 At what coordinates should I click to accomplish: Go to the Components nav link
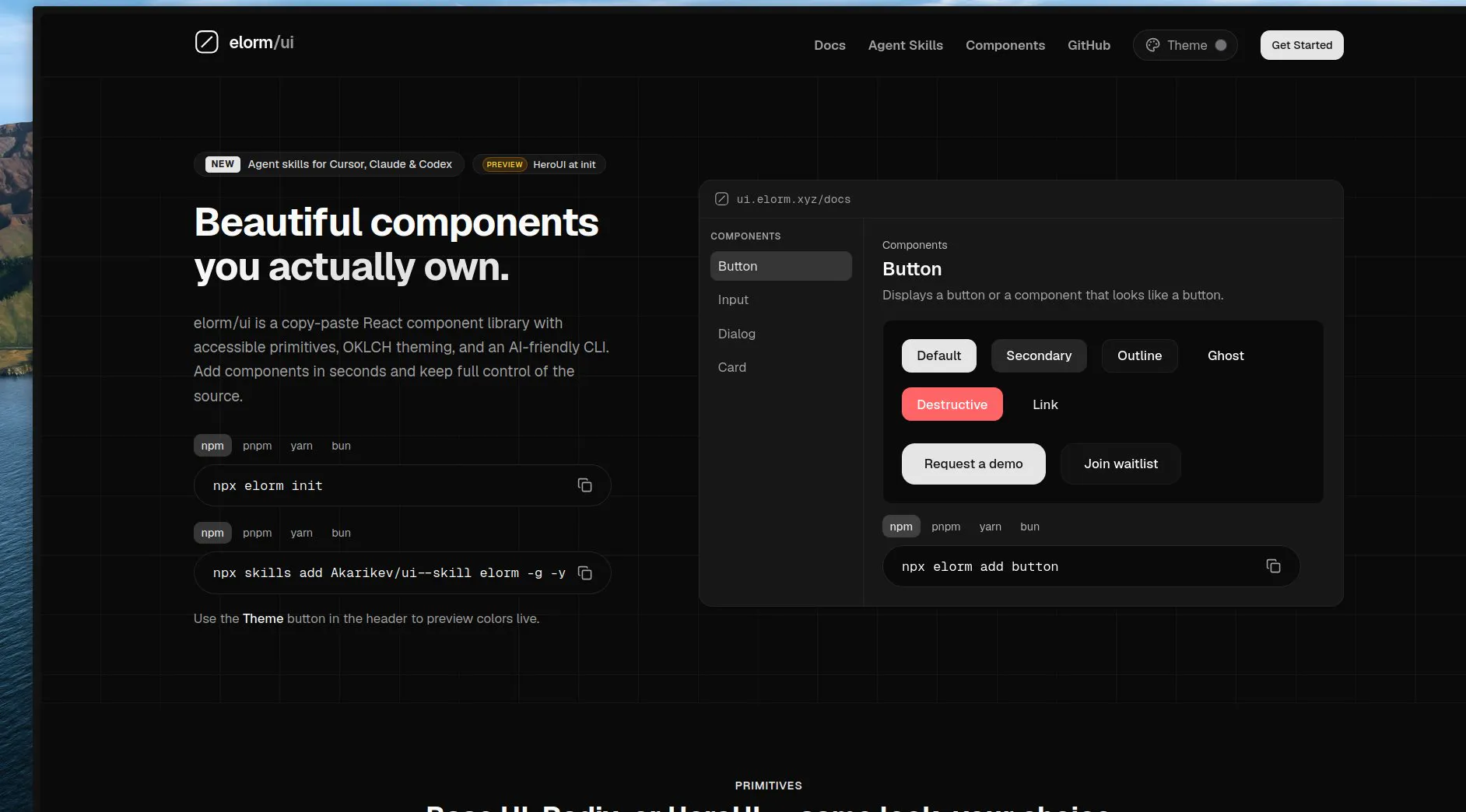click(1005, 45)
